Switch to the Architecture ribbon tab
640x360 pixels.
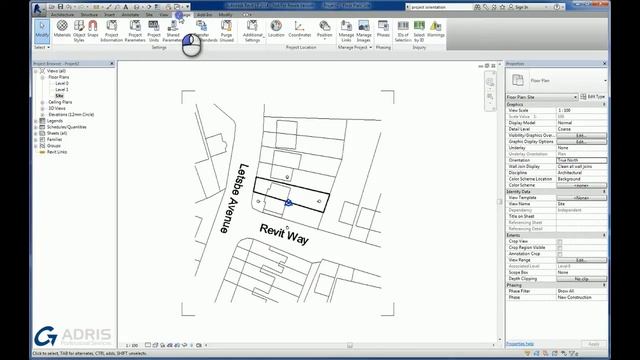[x=62, y=15]
